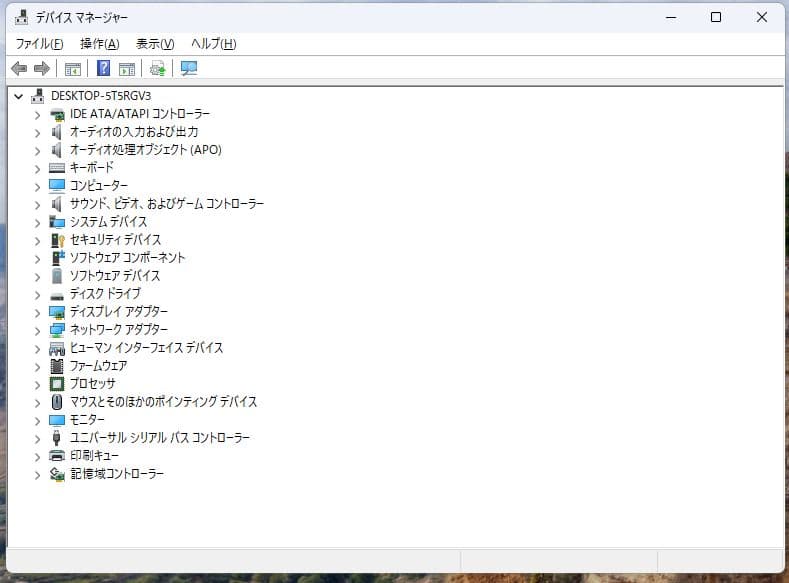The image size is (789, 583).
Task: Click the ソフトウェア コンポーネント icon
Action: pos(58,258)
